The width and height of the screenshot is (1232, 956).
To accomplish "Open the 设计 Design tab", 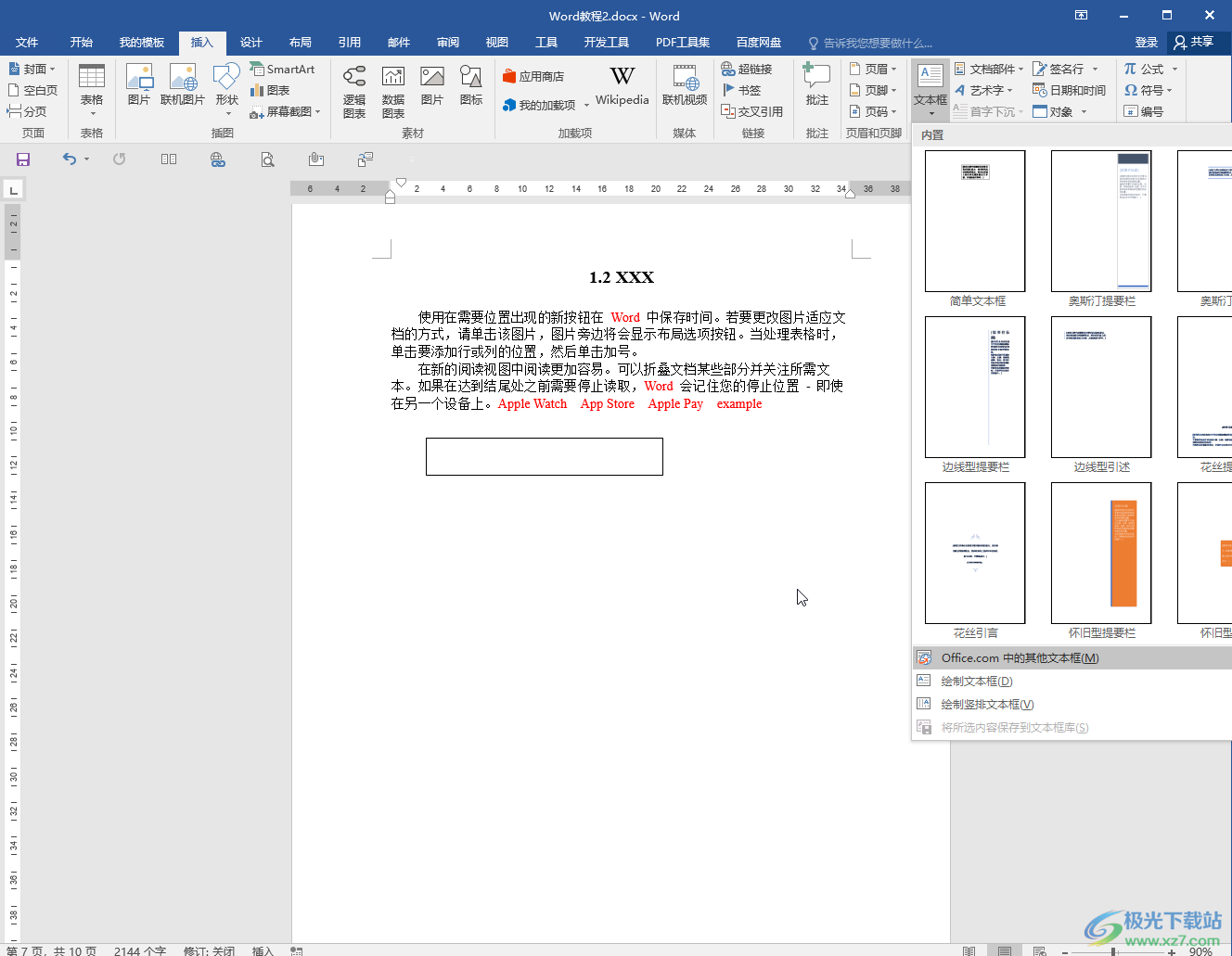I will click(x=251, y=43).
